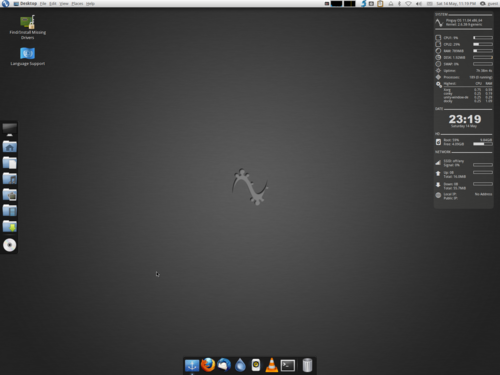Image resolution: width=500 pixels, height=375 pixels.
Task: Open the Home folder in the side dock
Action: [x=10, y=146]
